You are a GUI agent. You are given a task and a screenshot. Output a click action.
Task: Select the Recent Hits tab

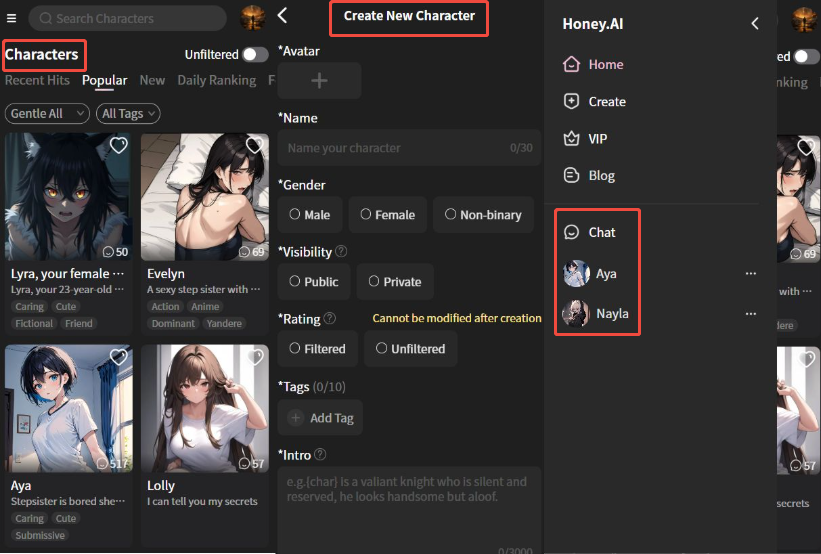pos(37,81)
